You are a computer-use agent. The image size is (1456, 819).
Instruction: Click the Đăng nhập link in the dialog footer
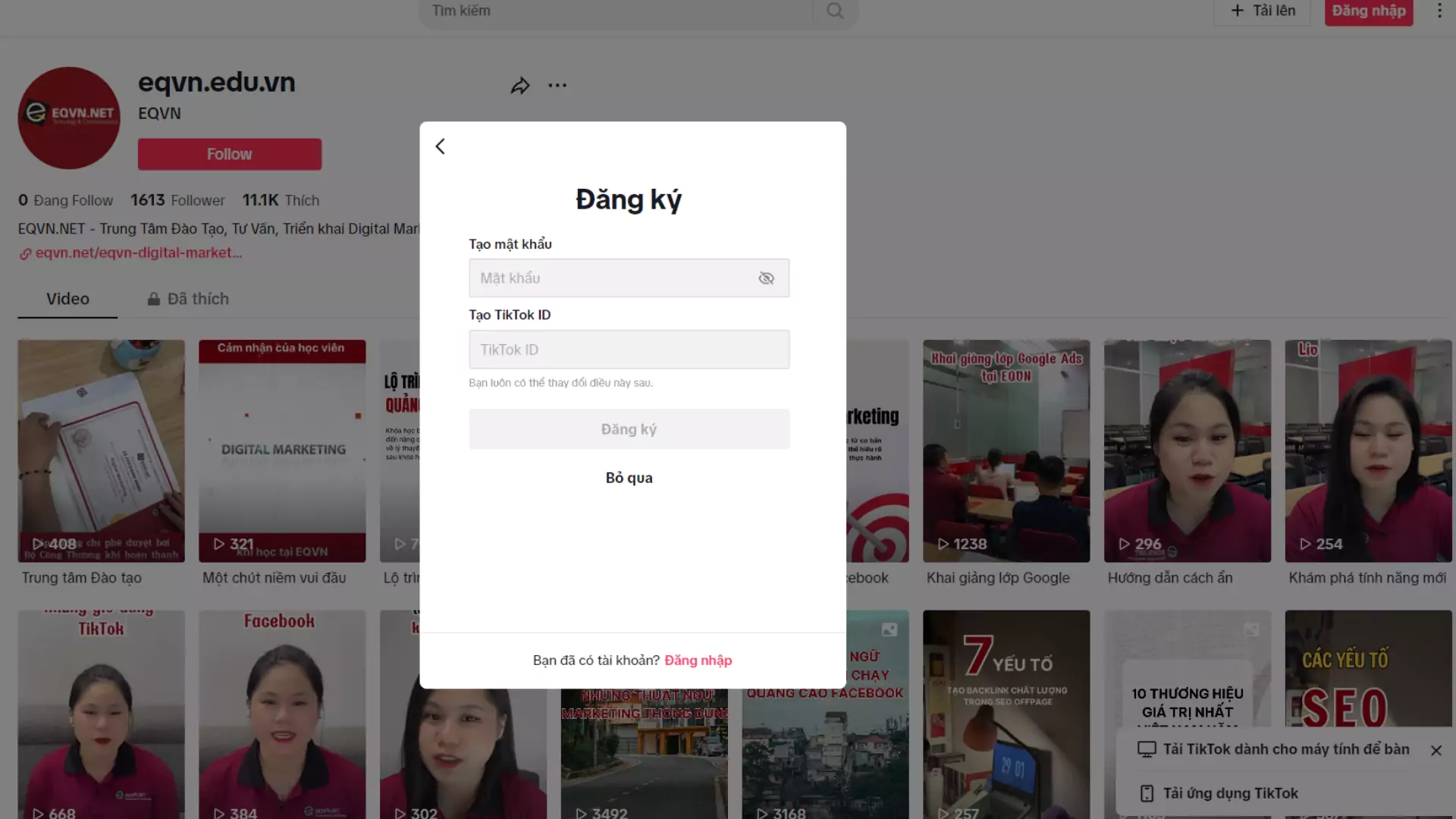point(698,661)
